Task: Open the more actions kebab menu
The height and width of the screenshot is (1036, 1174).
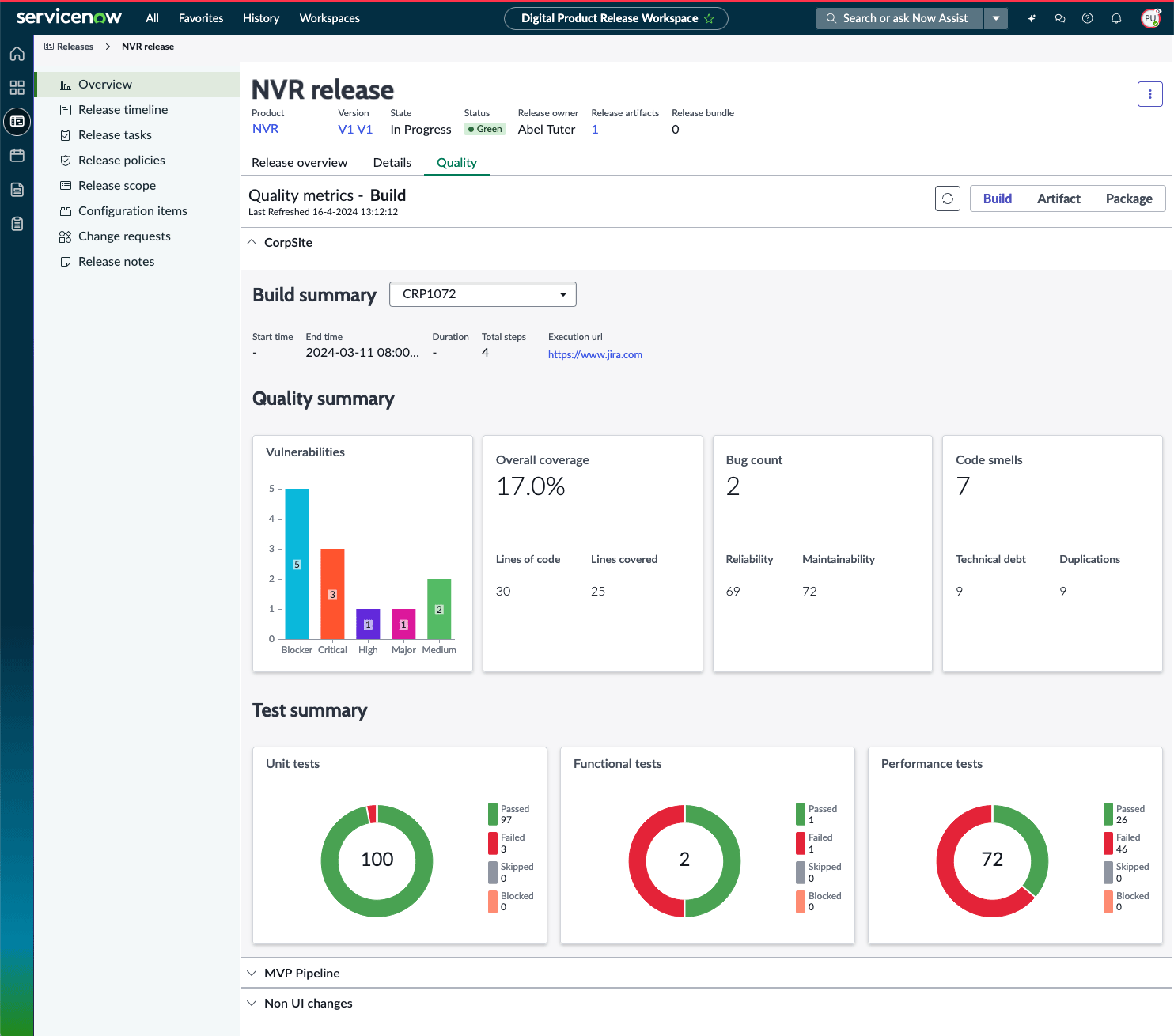Action: [1150, 94]
